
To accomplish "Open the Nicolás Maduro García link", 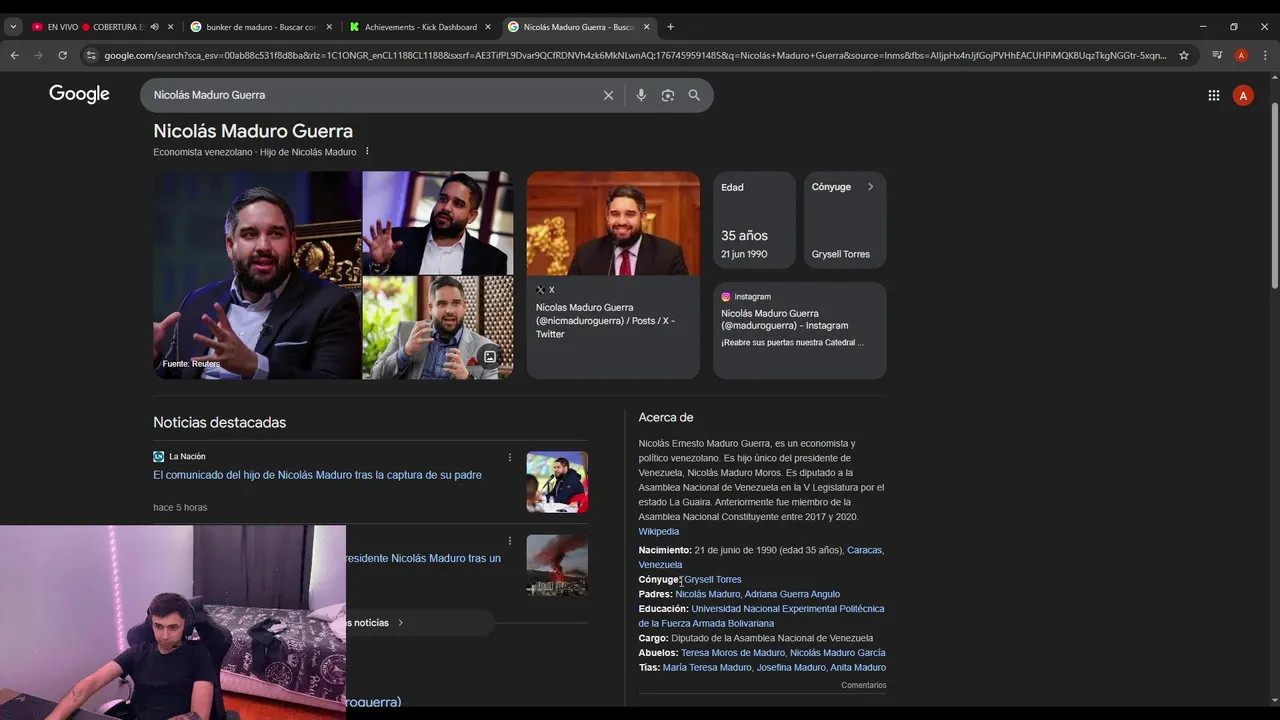I will tap(838, 653).
